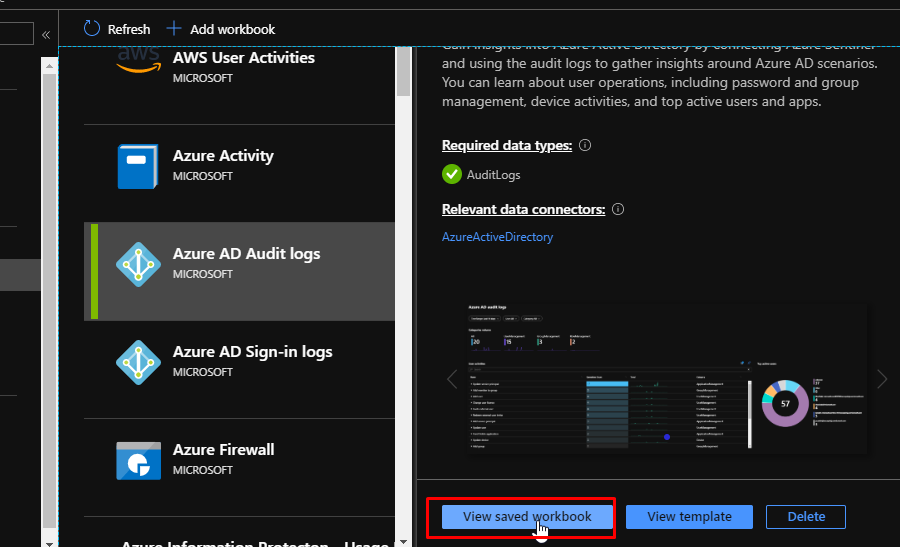Click the plus icon for Add workbook
The image size is (900, 547).
point(175,29)
